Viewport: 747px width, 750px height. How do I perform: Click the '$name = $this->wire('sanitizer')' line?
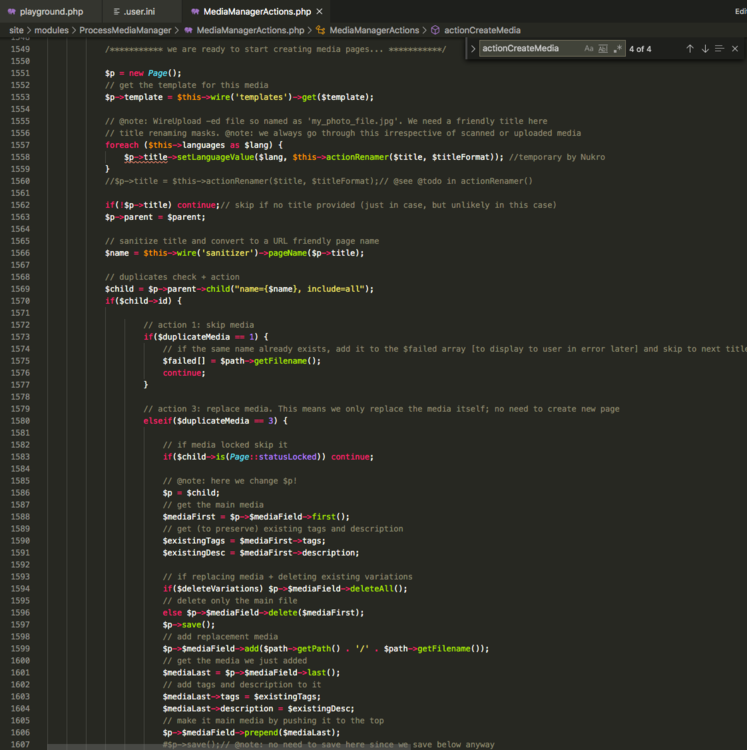(234, 253)
